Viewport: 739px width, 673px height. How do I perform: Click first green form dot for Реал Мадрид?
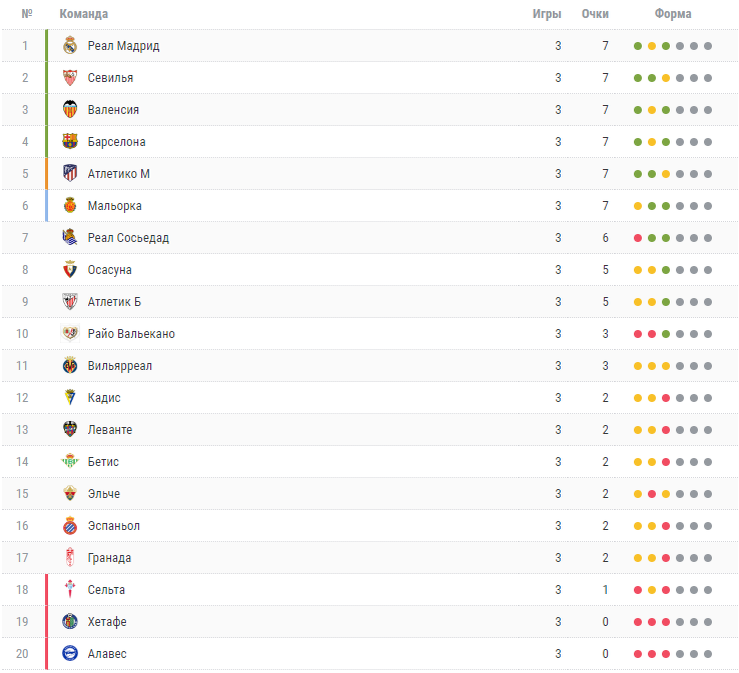point(638,46)
